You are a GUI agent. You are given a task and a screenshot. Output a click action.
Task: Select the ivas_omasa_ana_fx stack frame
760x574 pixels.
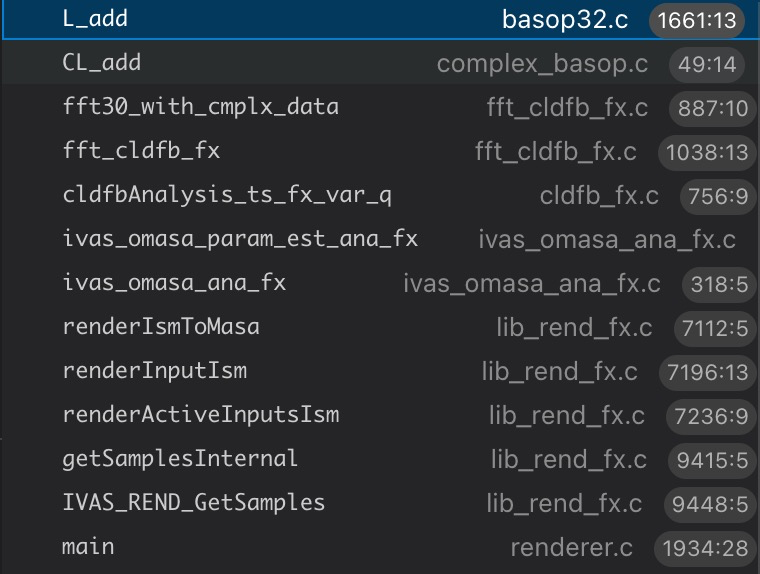[x=174, y=283]
